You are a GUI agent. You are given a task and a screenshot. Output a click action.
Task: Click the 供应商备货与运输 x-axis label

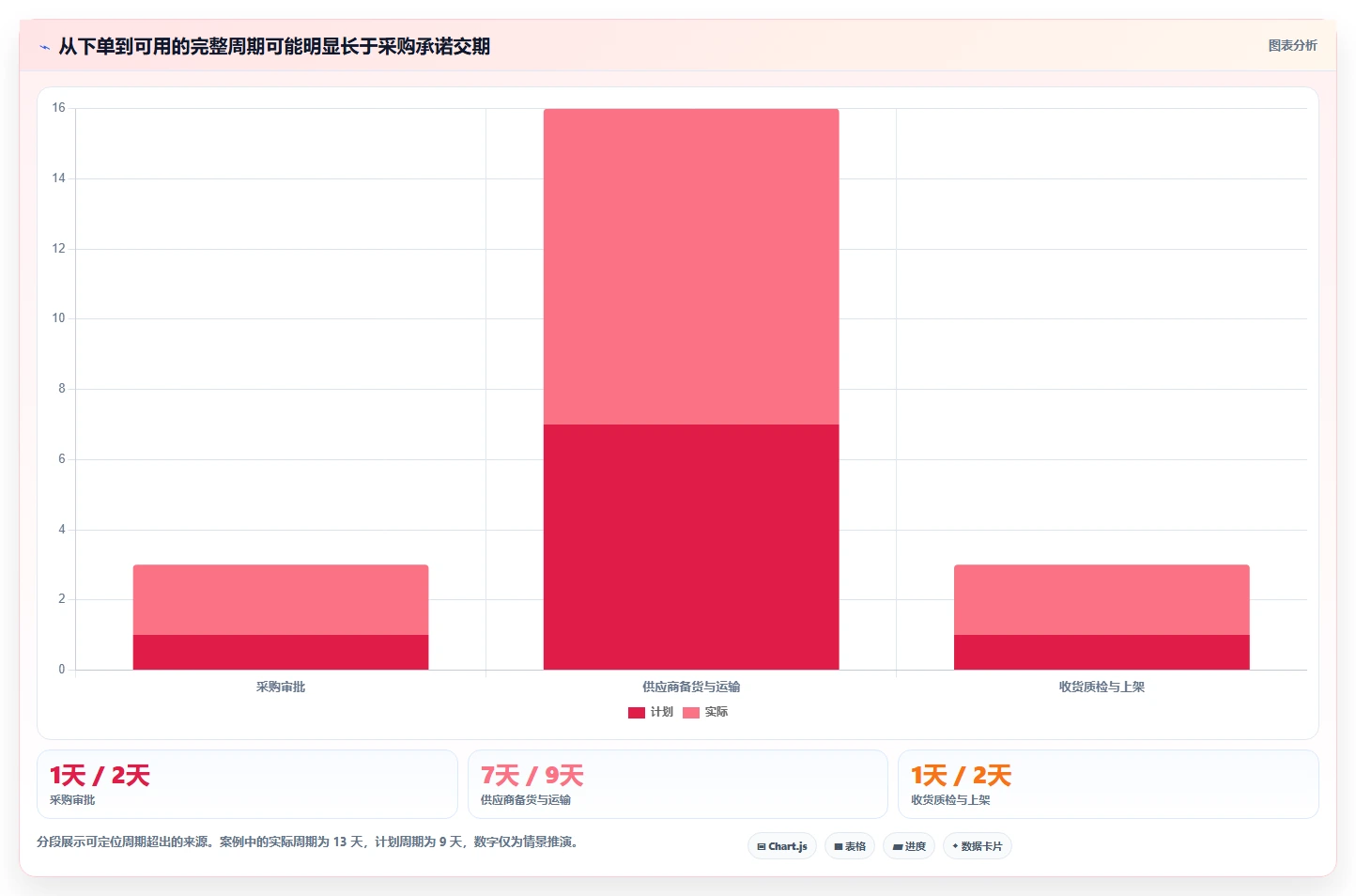[x=691, y=687]
